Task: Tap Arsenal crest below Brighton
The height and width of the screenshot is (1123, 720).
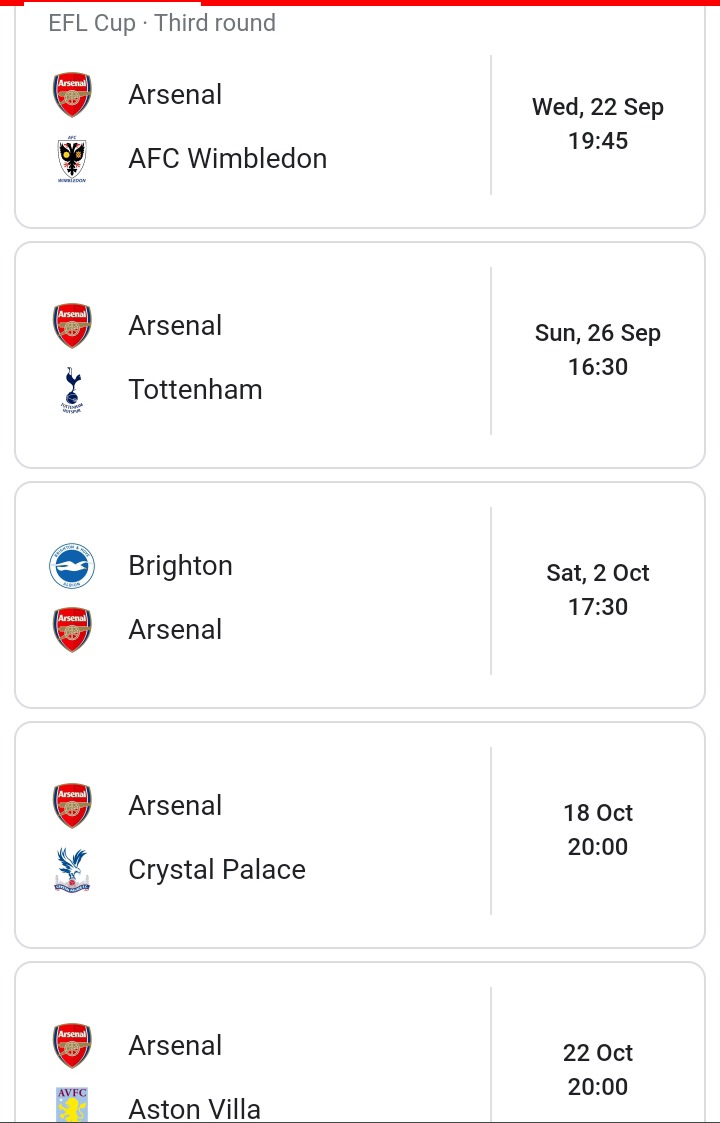Action: point(72,630)
